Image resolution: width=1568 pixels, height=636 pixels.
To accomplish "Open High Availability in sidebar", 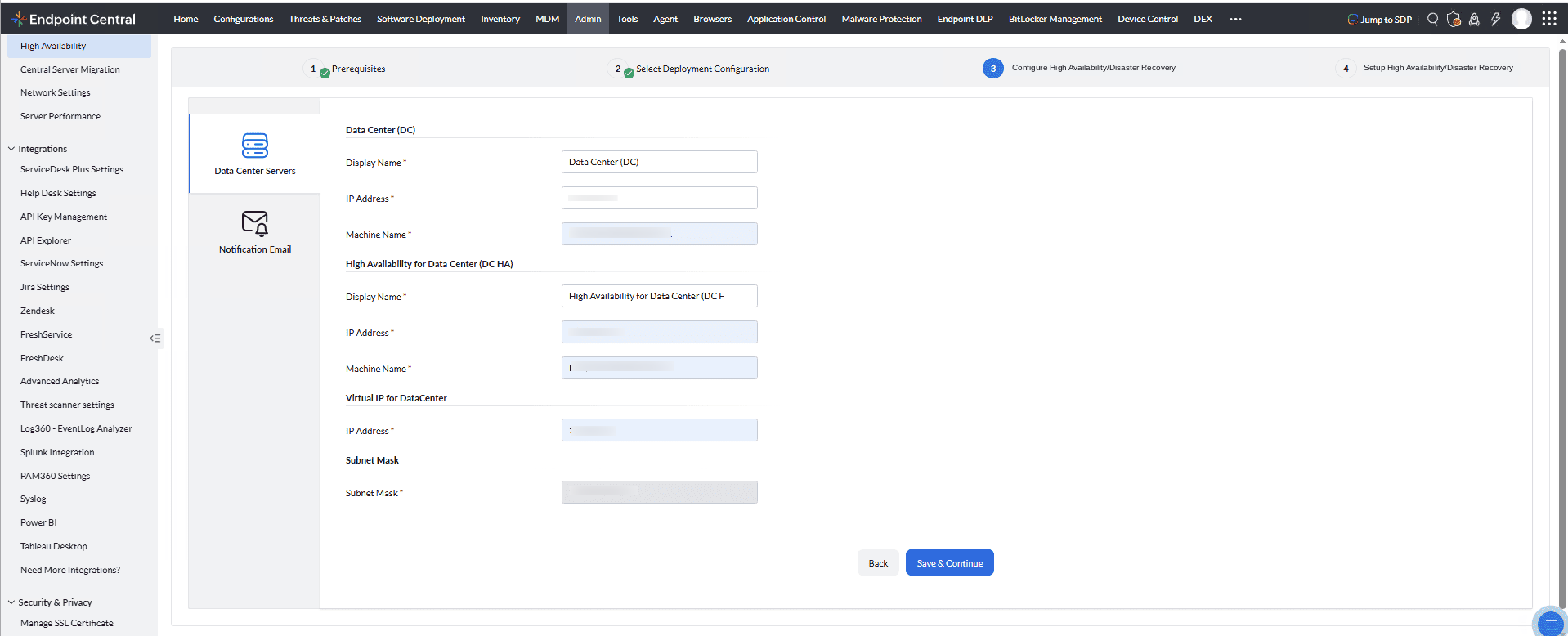I will point(79,46).
